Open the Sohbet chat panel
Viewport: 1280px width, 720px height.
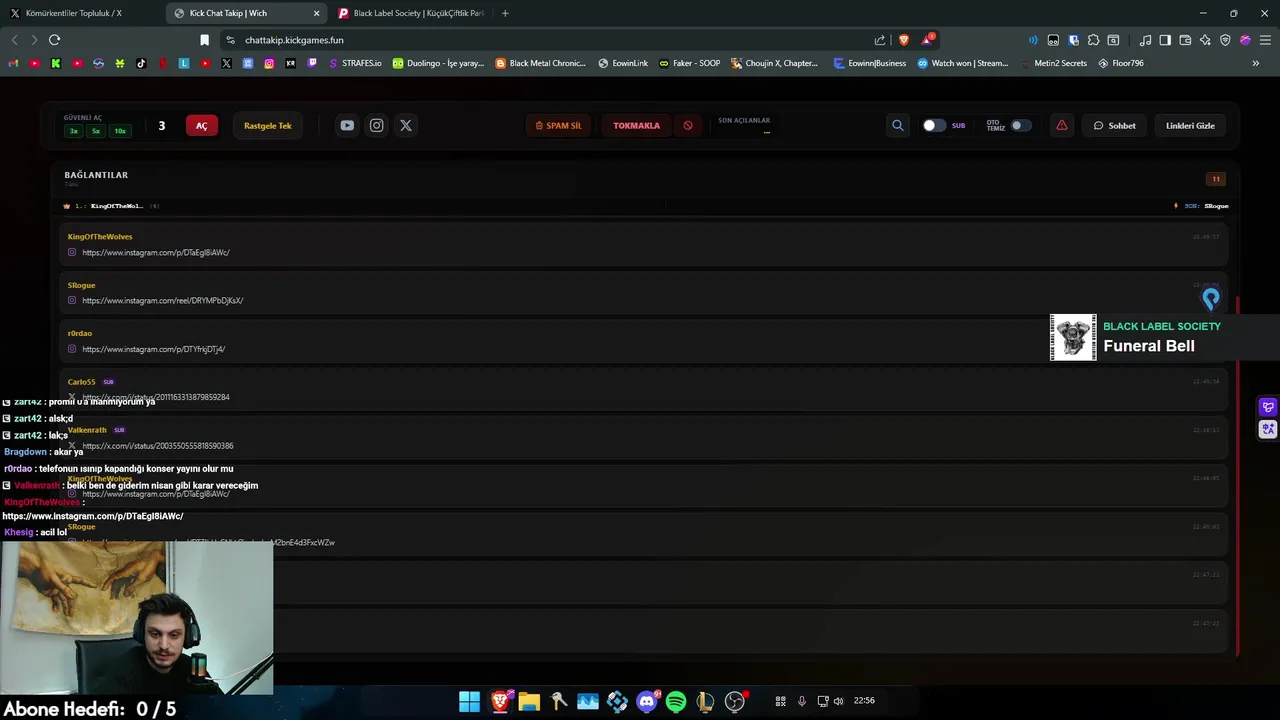[1115, 126]
